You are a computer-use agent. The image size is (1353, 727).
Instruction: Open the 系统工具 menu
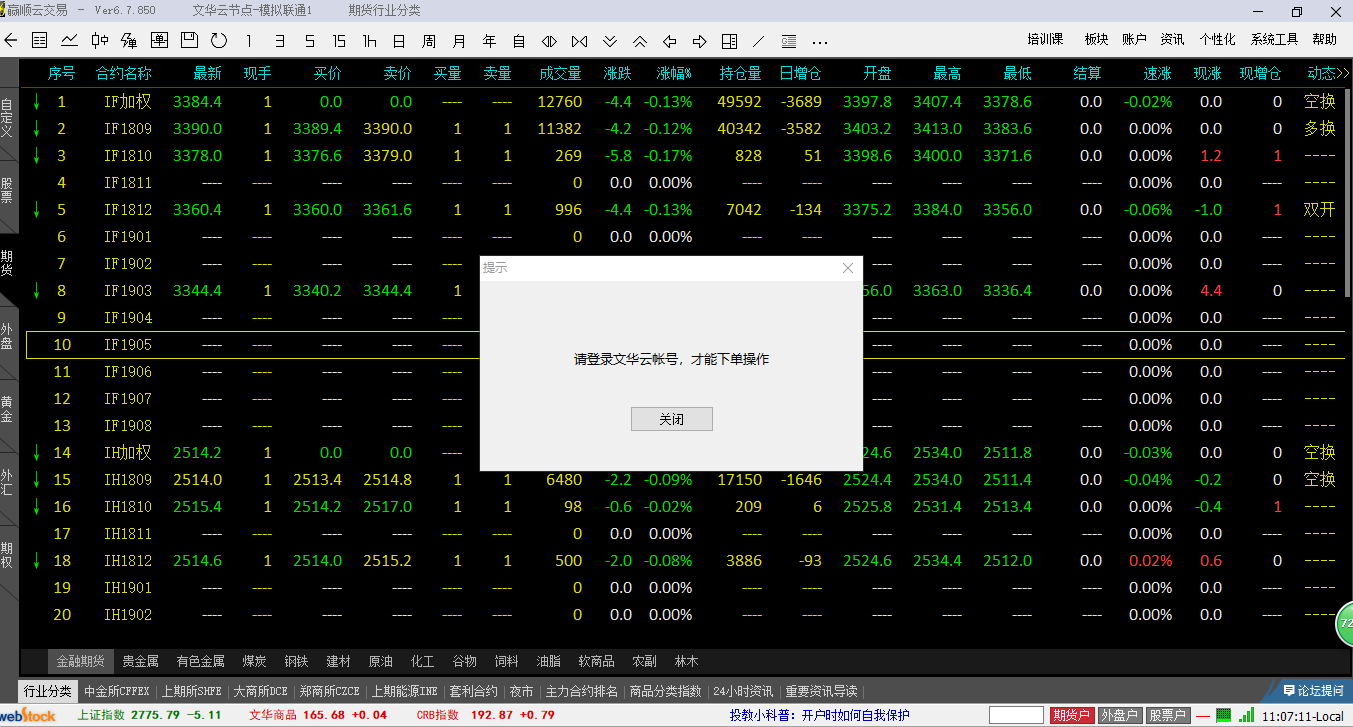pyautogui.click(x=1274, y=40)
